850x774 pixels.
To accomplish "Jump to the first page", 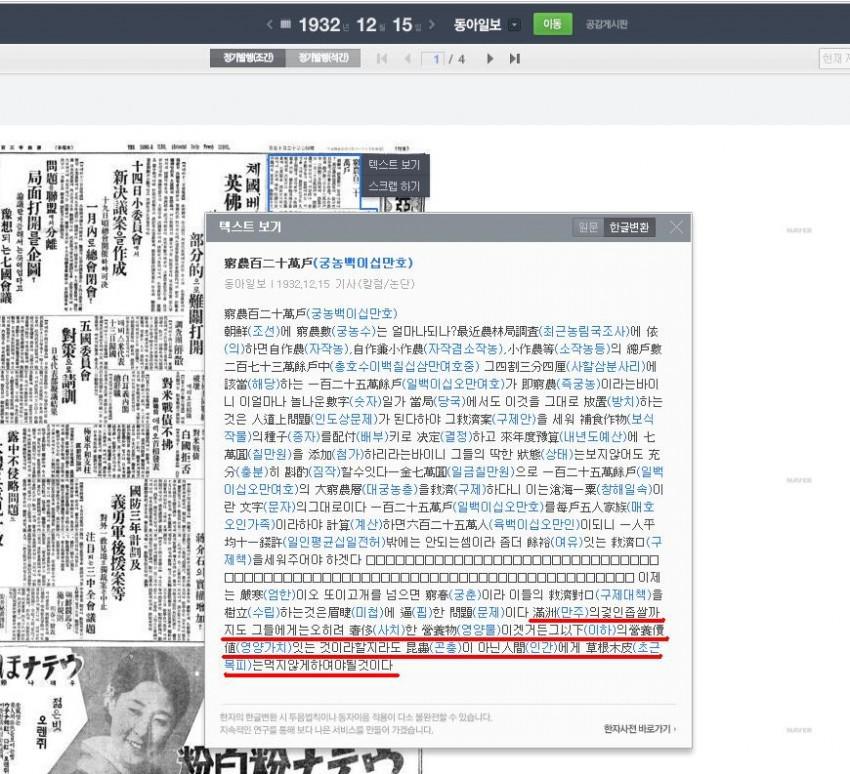I will click(x=381, y=59).
